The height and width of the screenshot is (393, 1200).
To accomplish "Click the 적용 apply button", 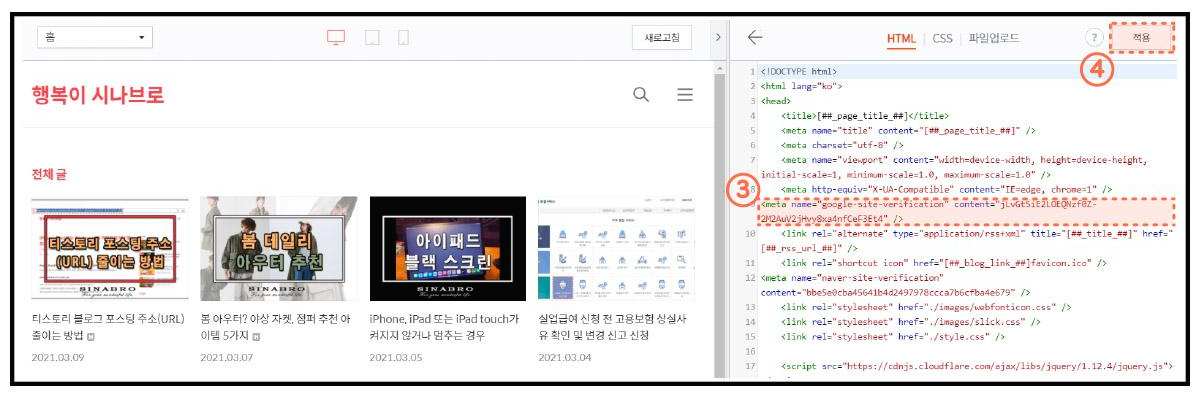I will [1141, 38].
